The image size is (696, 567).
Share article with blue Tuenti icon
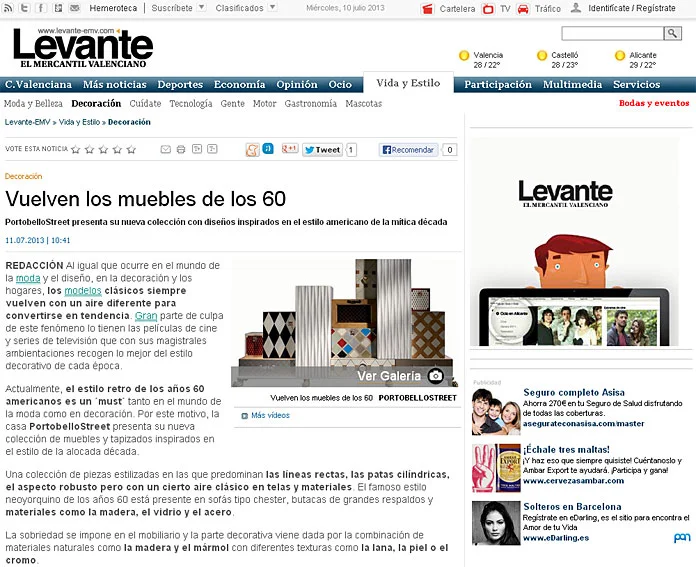click(268, 148)
